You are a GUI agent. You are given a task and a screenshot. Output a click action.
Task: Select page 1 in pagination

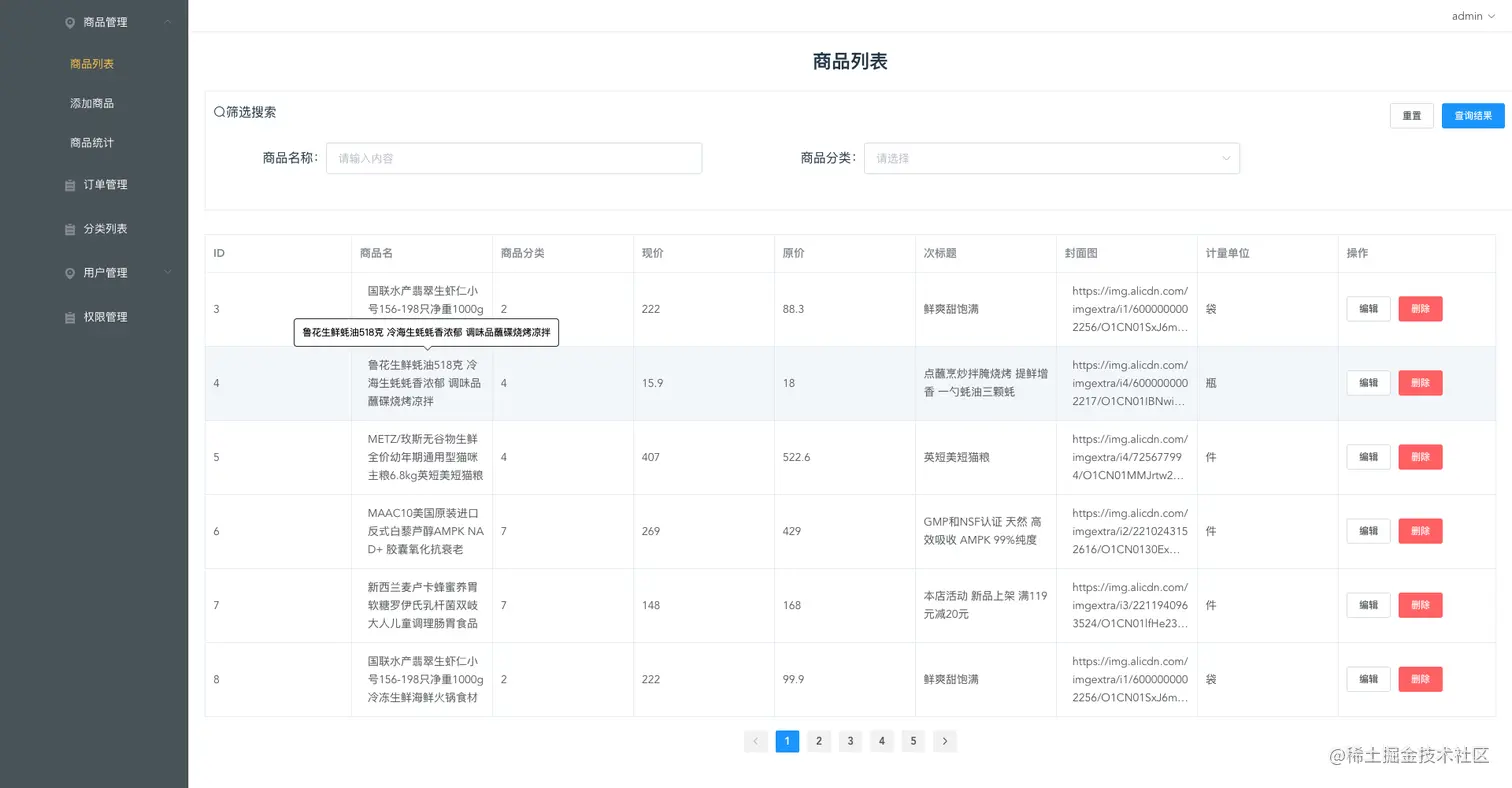coord(787,741)
